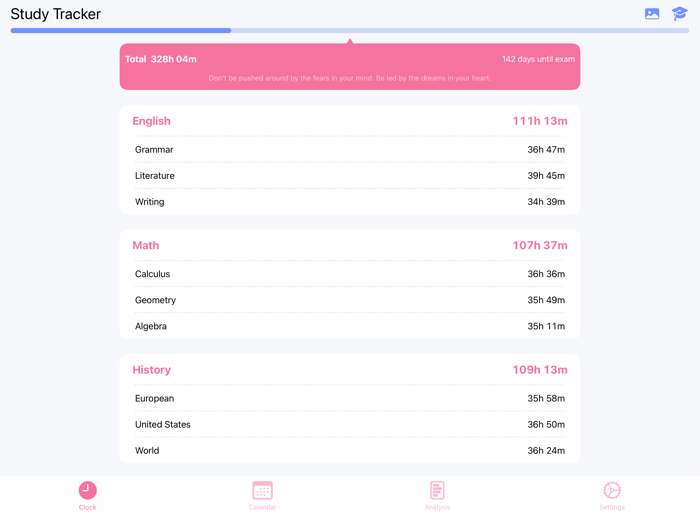700x525 pixels.
Task: Click the 35h 11m Algebra time
Action: point(546,326)
